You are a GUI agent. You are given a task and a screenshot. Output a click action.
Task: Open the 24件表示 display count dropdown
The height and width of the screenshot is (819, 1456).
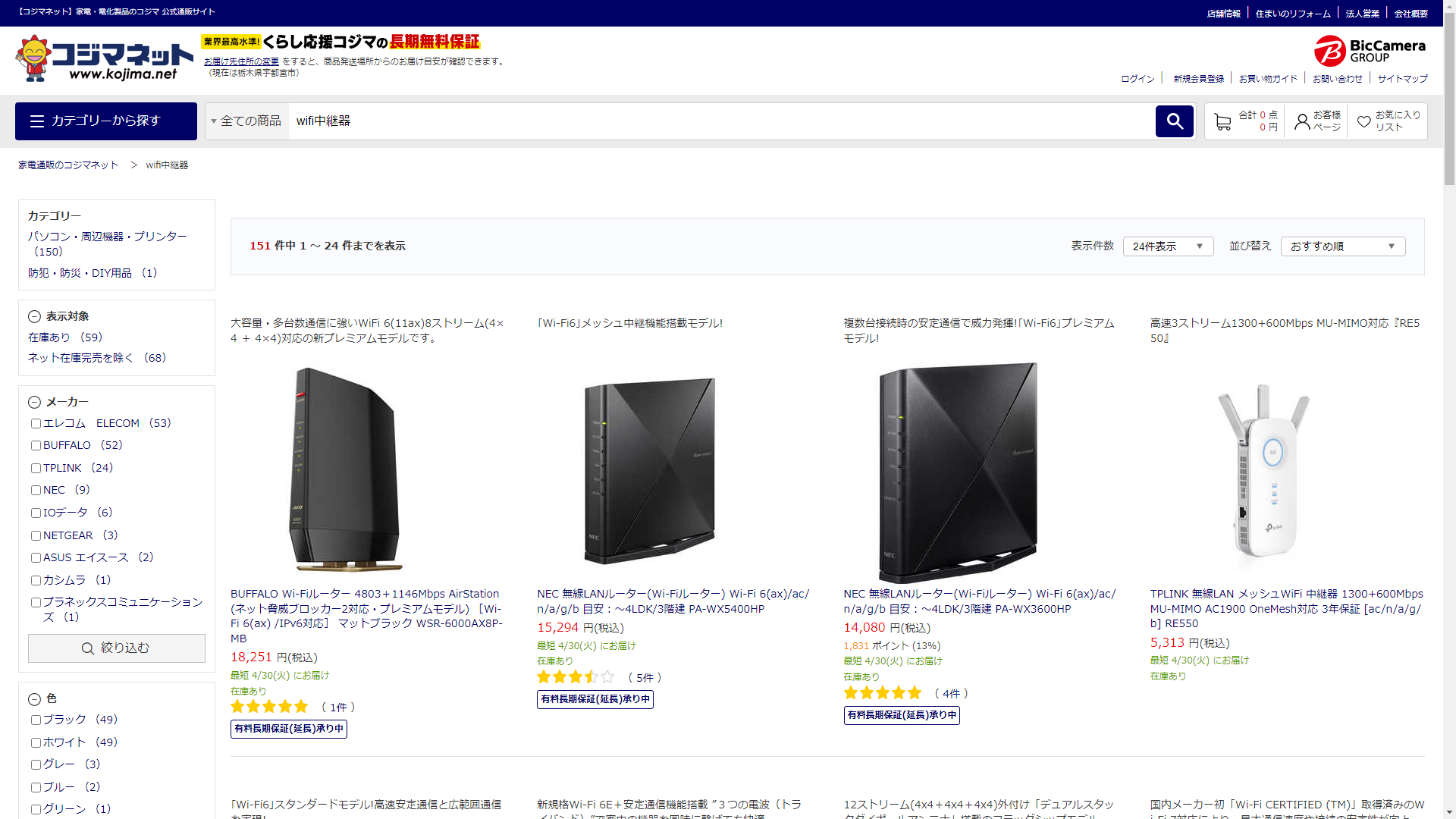[1167, 246]
